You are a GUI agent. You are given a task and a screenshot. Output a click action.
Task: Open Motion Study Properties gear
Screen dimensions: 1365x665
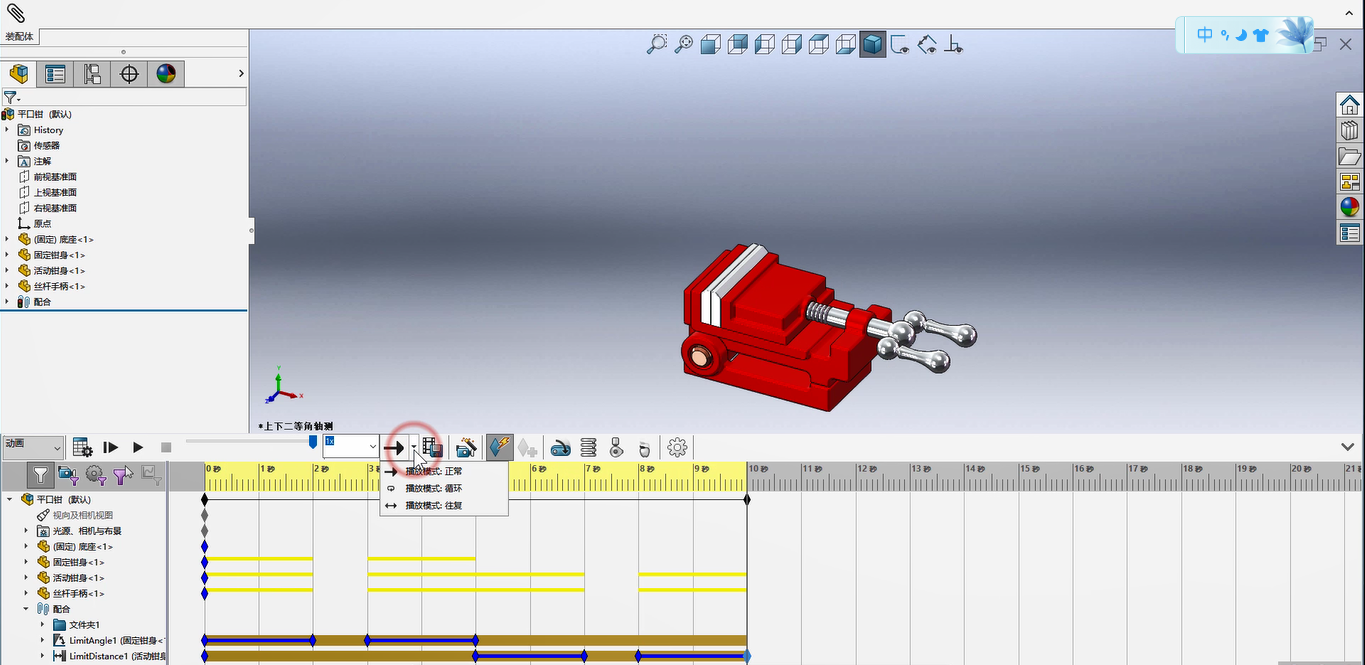678,447
